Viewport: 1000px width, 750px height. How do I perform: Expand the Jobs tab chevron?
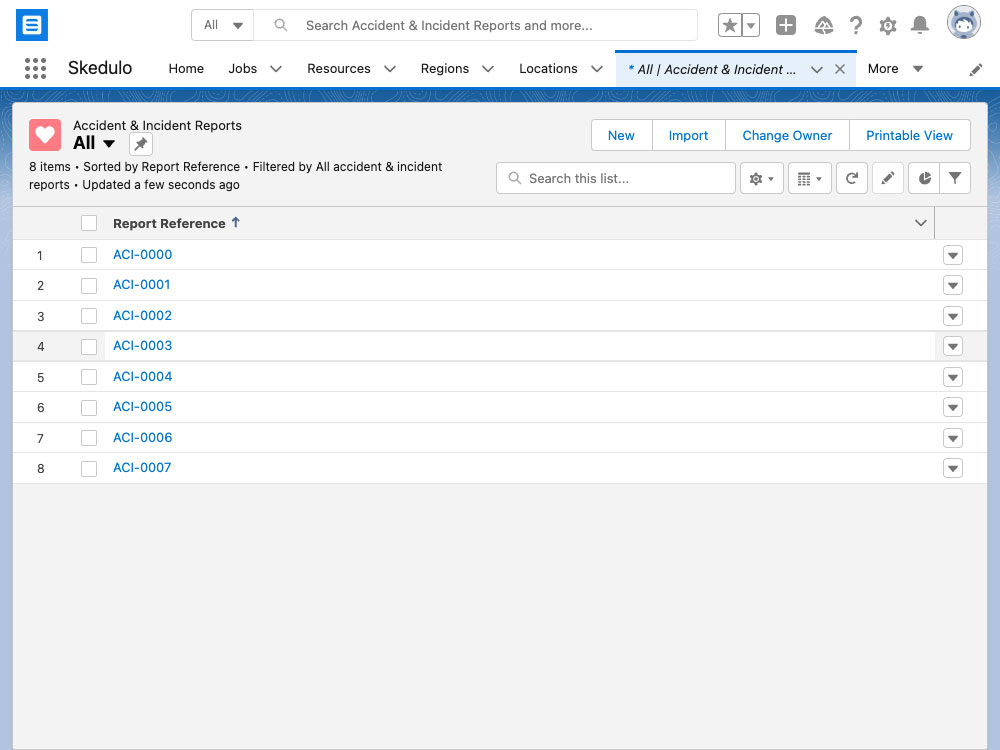(276, 69)
